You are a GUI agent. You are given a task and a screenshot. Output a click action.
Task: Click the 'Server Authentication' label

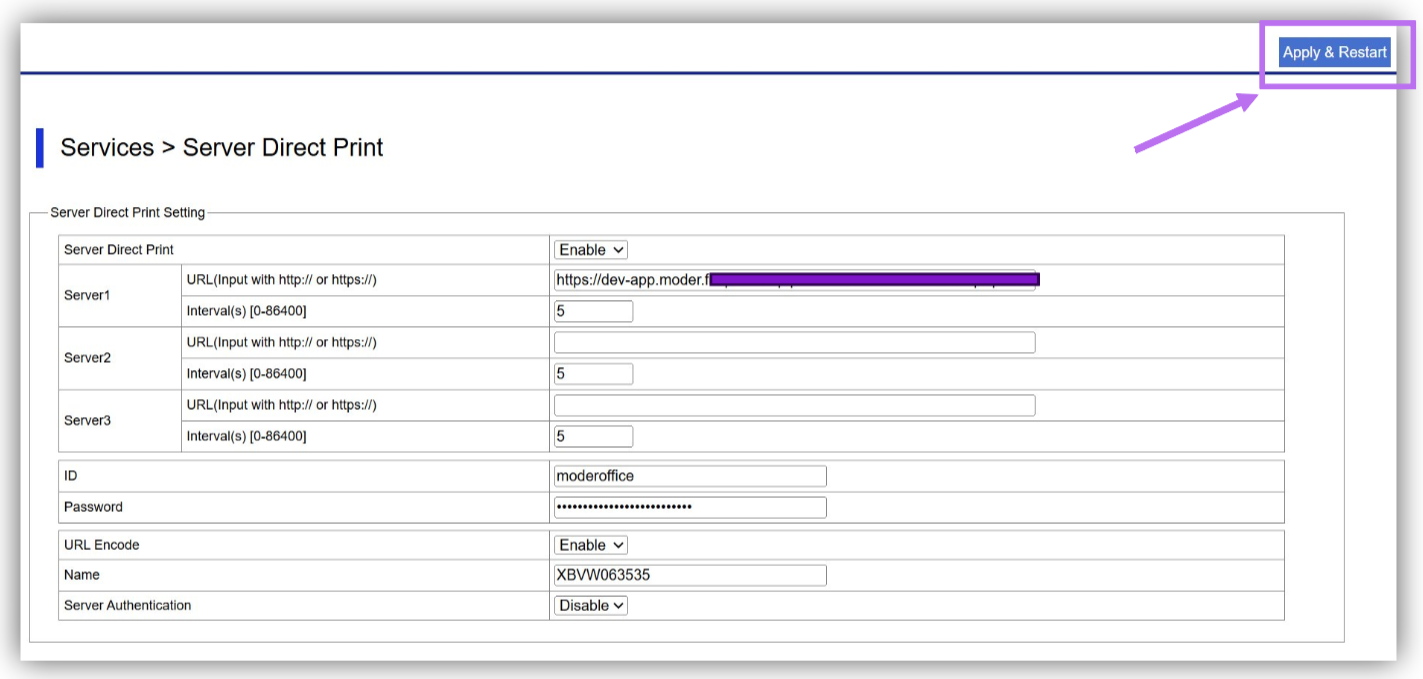[127, 605]
